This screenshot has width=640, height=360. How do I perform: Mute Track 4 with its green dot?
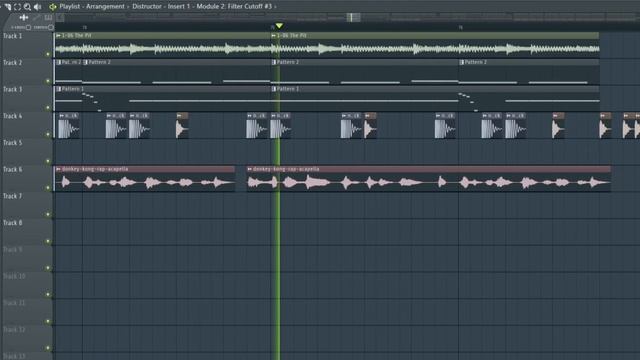point(48,134)
